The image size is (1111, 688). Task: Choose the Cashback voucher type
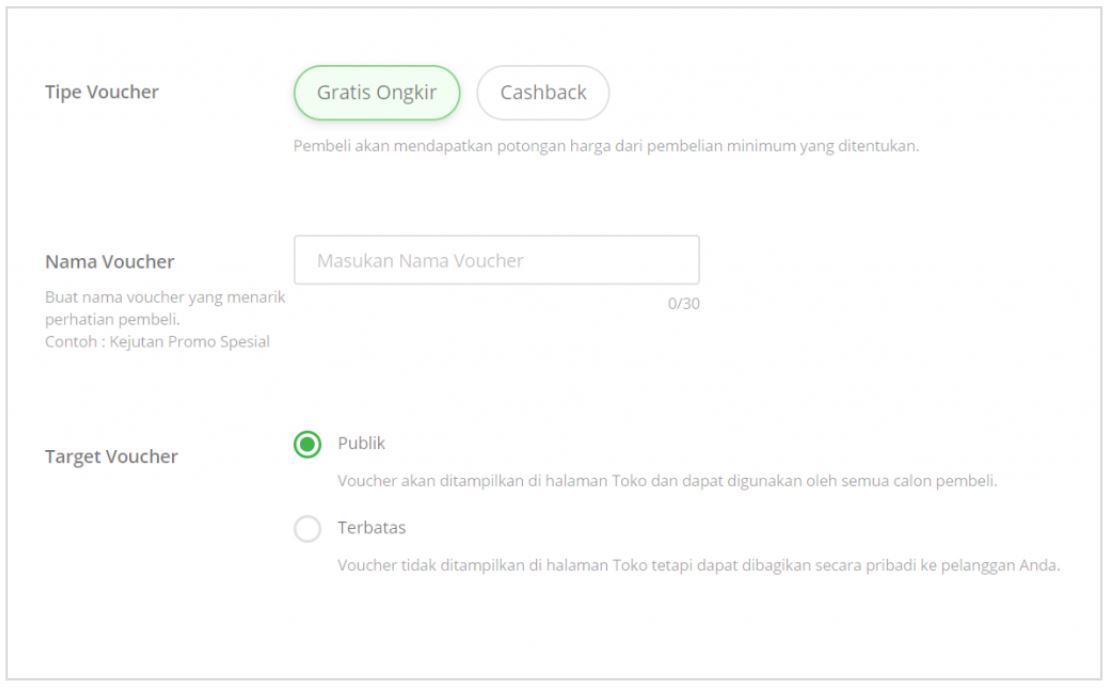(543, 93)
